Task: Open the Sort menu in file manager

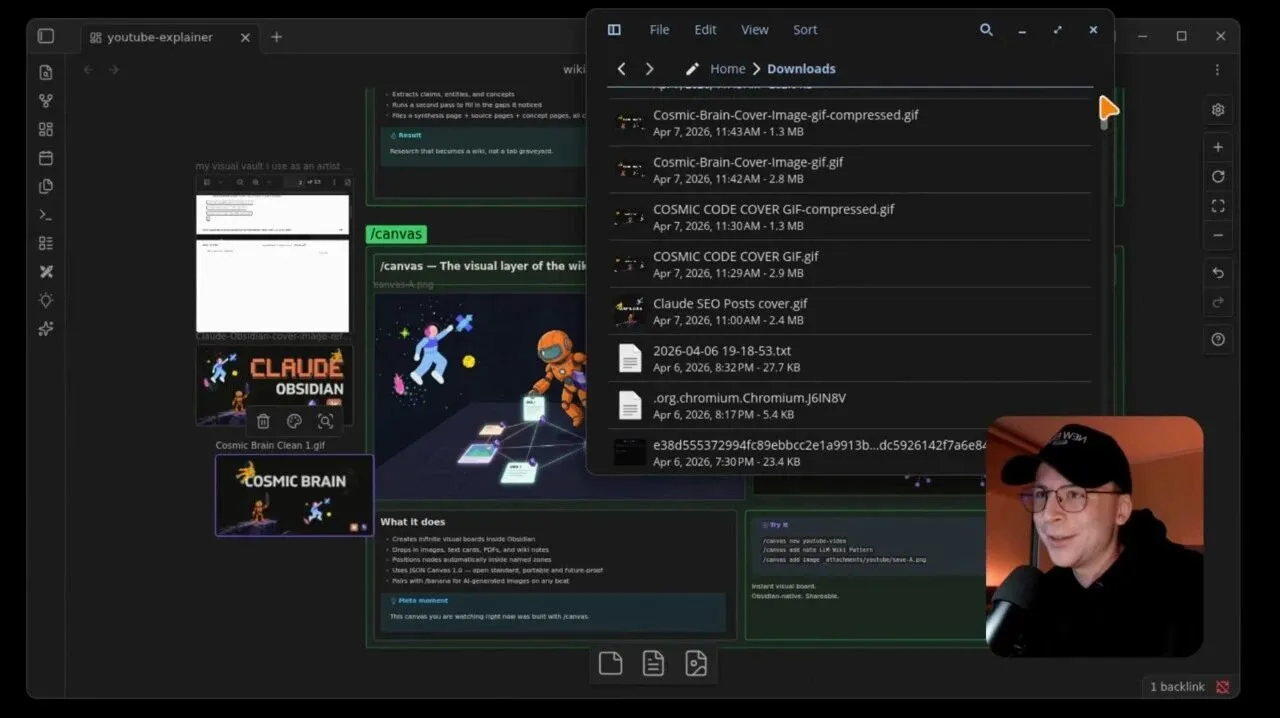Action: (x=805, y=30)
